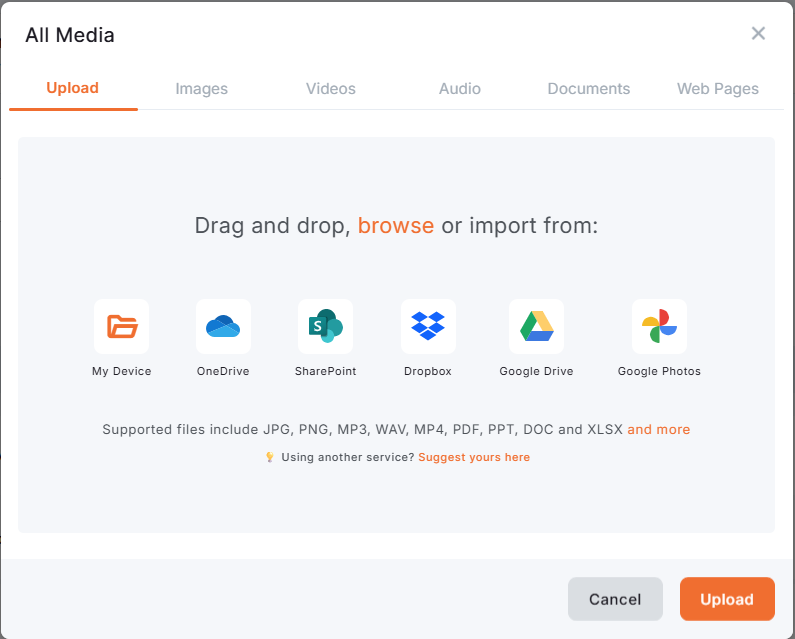This screenshot has width=795, height=639.
Task: Pick Google Photos as import source
Action: point(659,326)
